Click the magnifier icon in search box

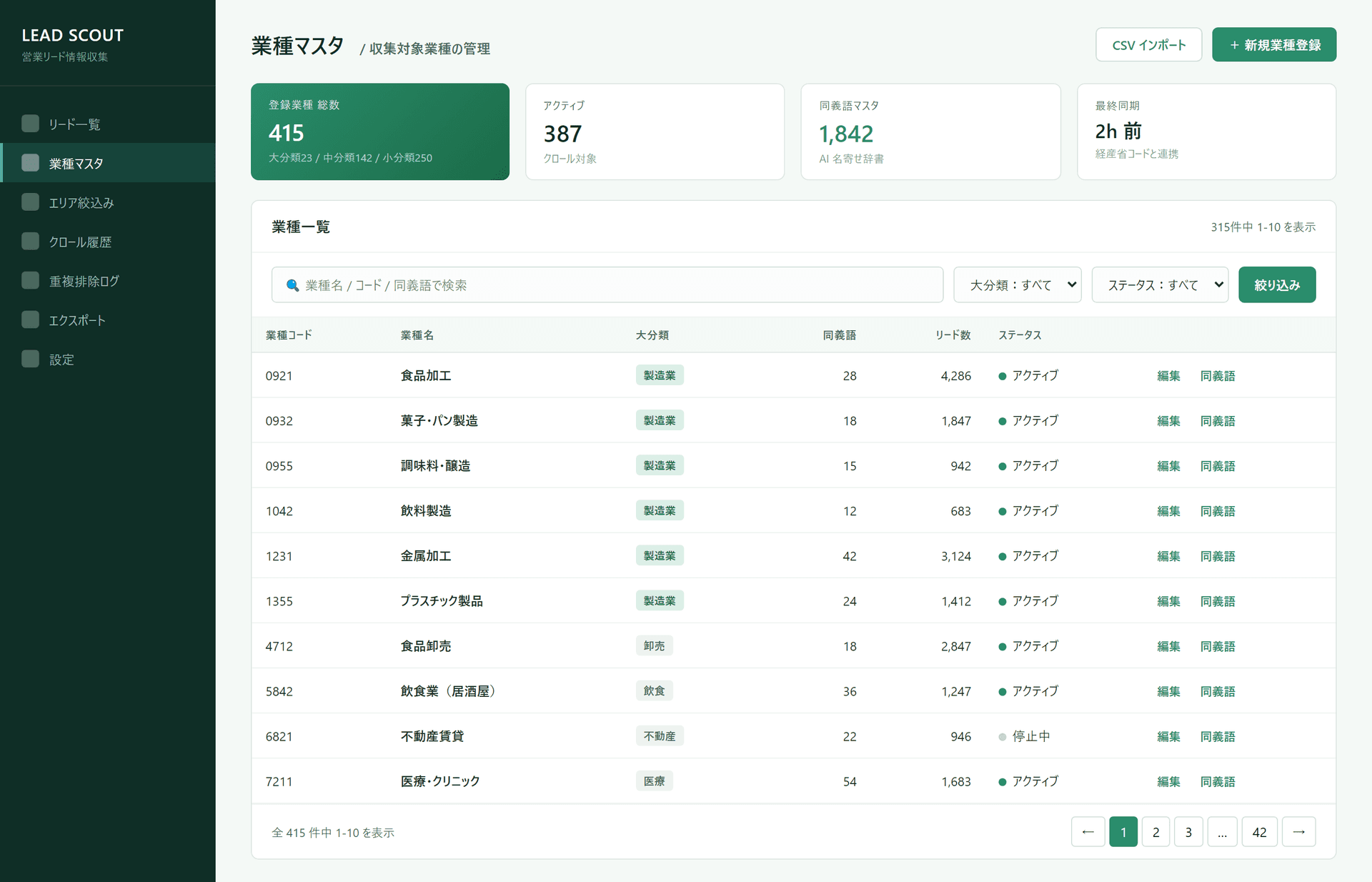click(292, 285)
